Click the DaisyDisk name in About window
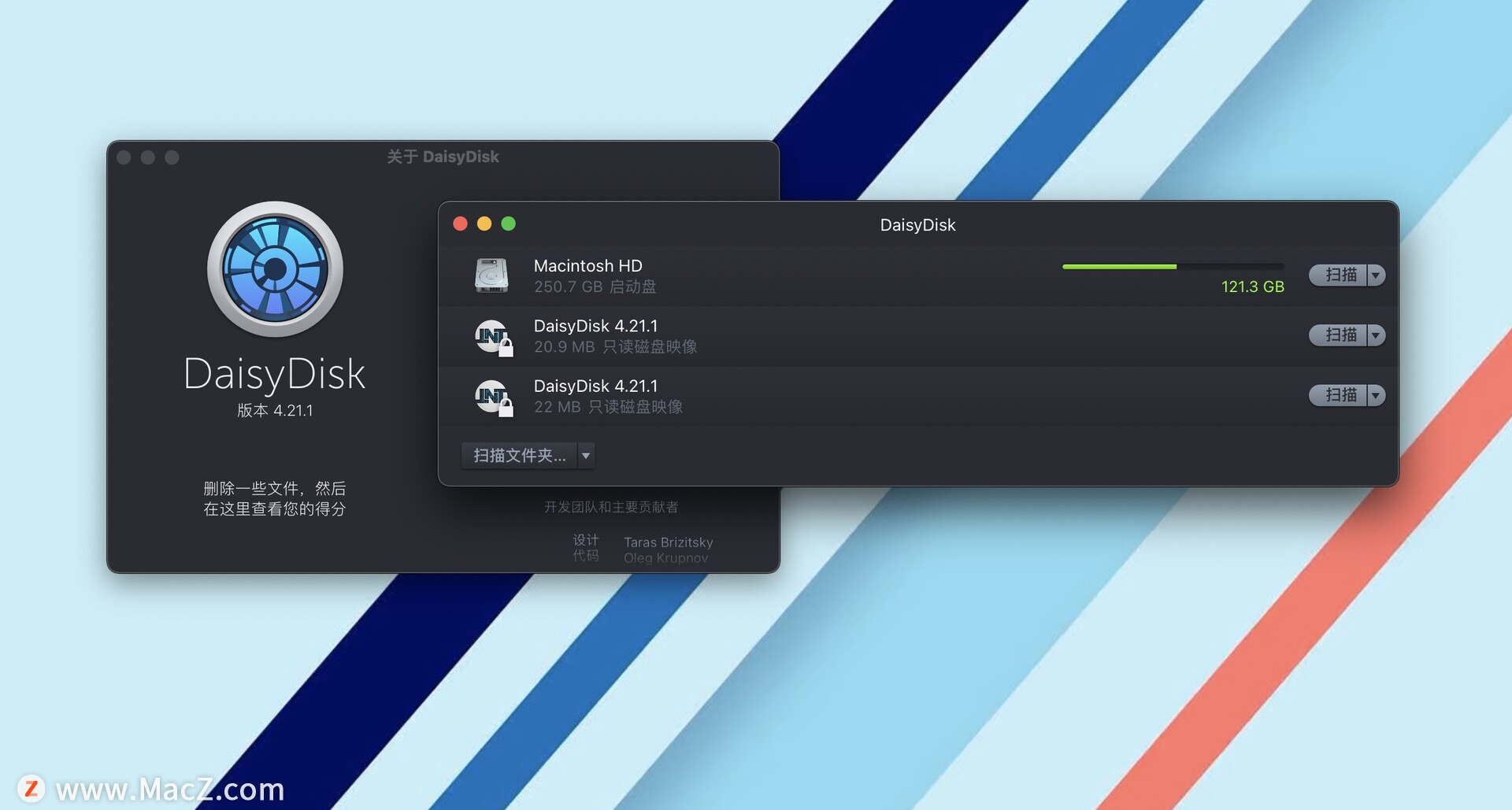This screenshot has width=1512, height=810. click(275, 375)
